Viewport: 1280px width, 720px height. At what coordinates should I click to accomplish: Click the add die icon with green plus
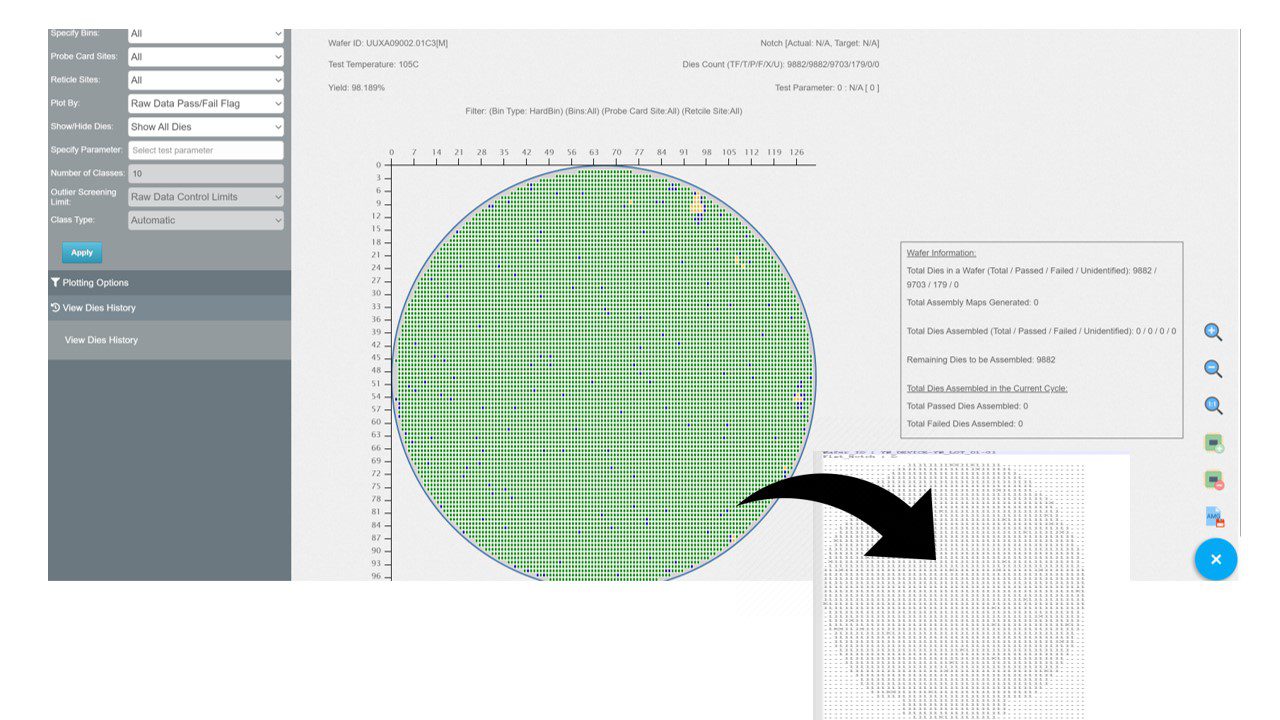(1214, 443)
